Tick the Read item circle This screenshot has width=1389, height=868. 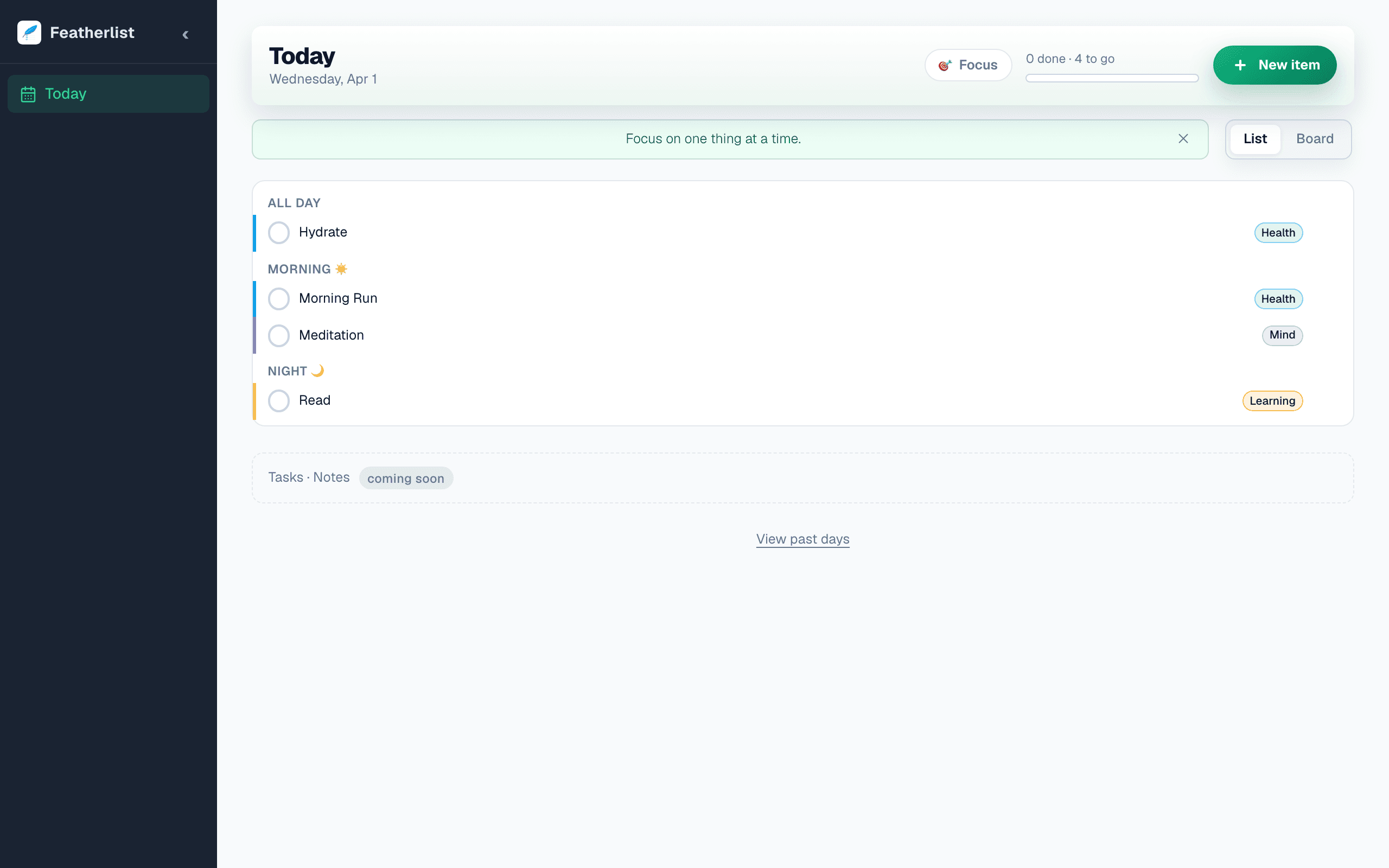tap(279, 401)
